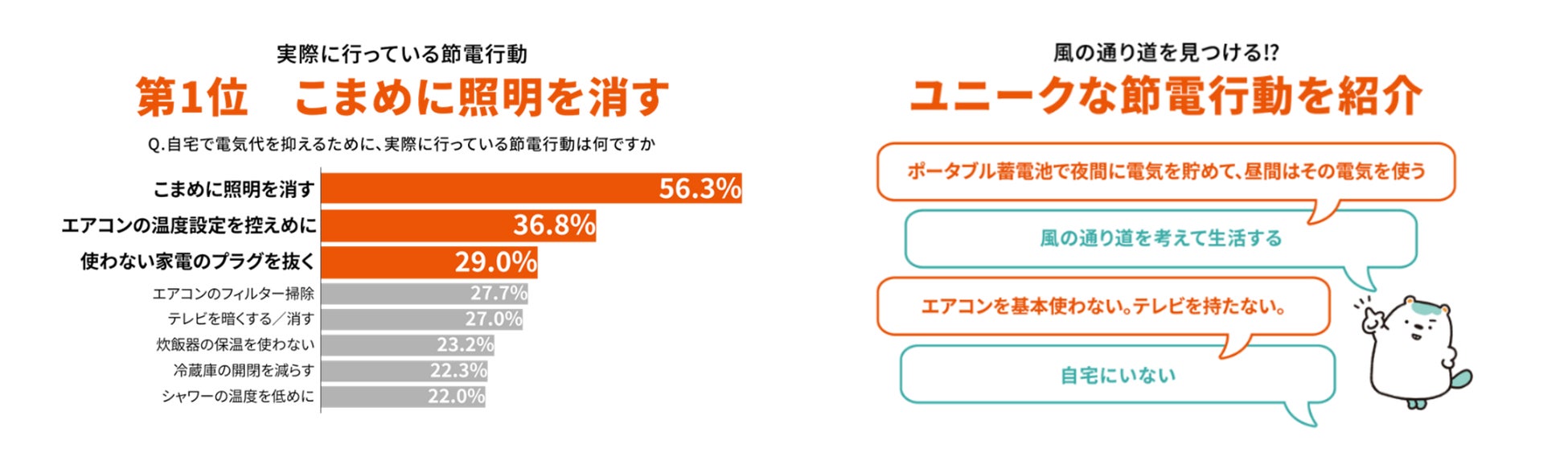Select the 22.3% gray bar
This screenshot has width=1568, height=457.
(404, 370)
